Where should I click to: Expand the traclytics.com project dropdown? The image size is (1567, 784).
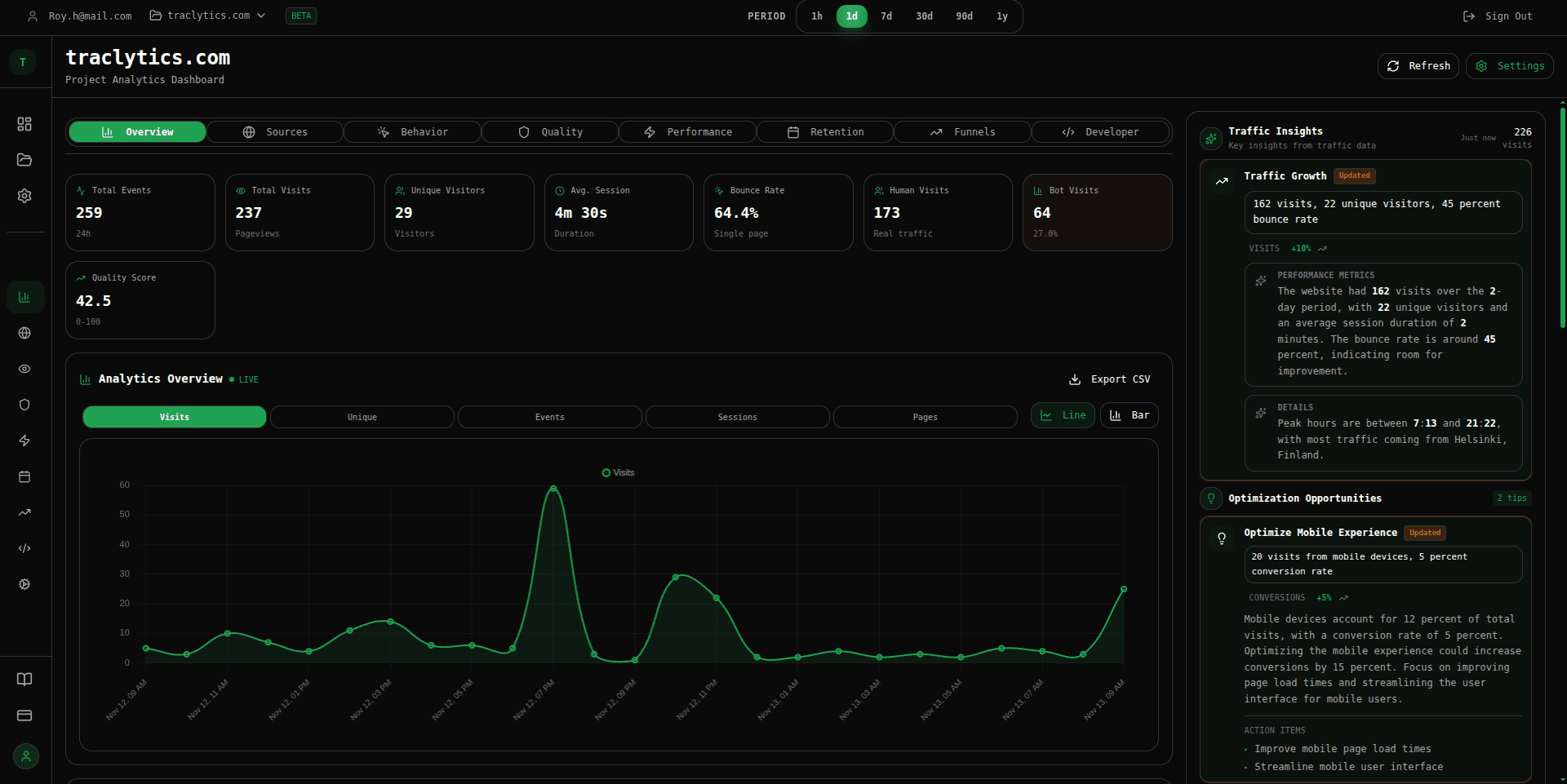208,16
